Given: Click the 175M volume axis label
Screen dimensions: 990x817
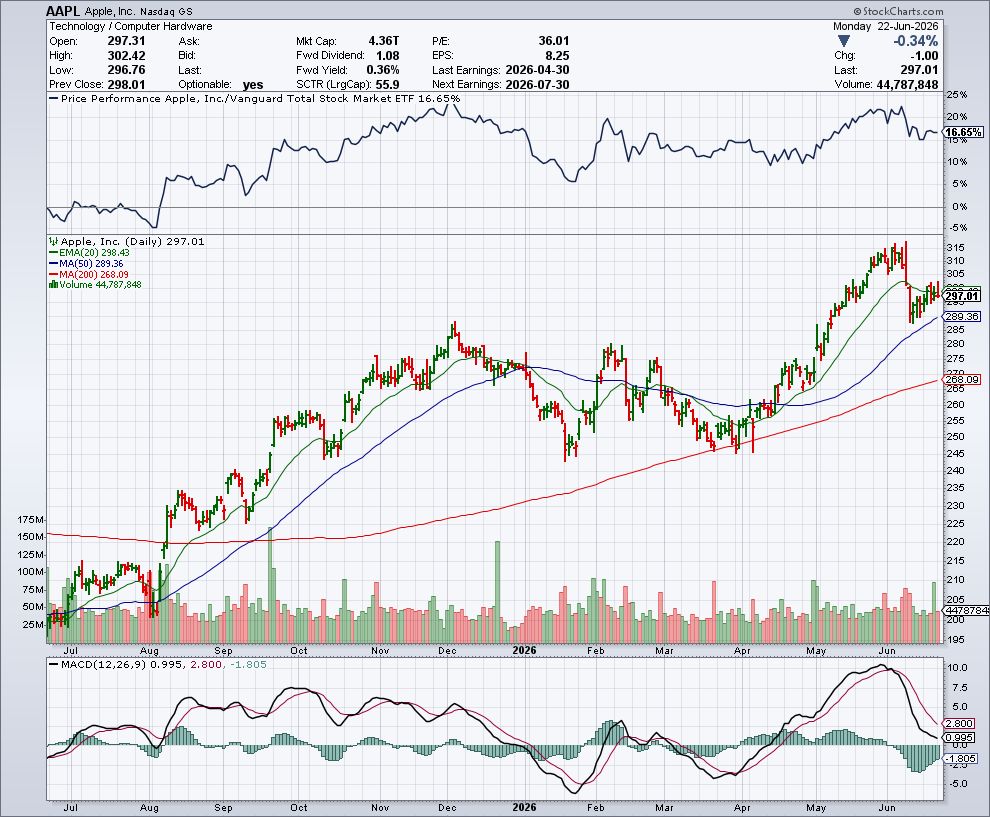Looking at the screenshot, I should (x=31, y=520).
